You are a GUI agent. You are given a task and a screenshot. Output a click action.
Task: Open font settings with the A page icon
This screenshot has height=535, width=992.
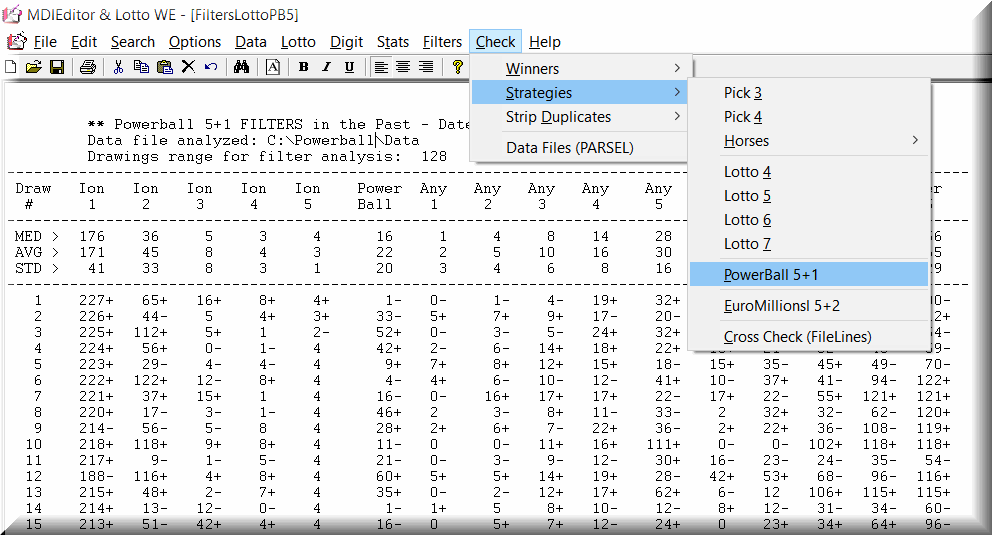click(273, 66)
